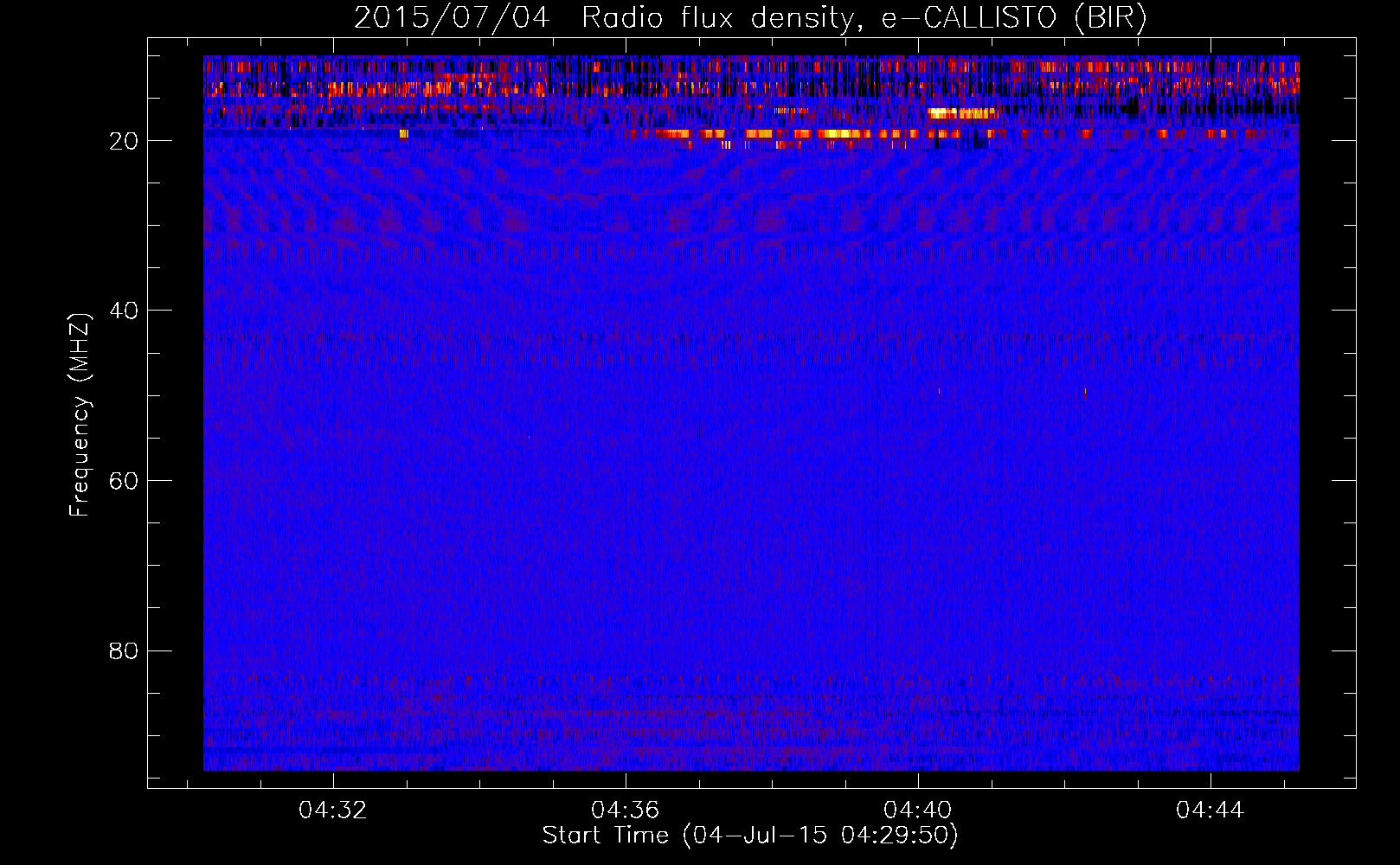
Task: Click the 40 frequency tick label
Action: [124, 311]
